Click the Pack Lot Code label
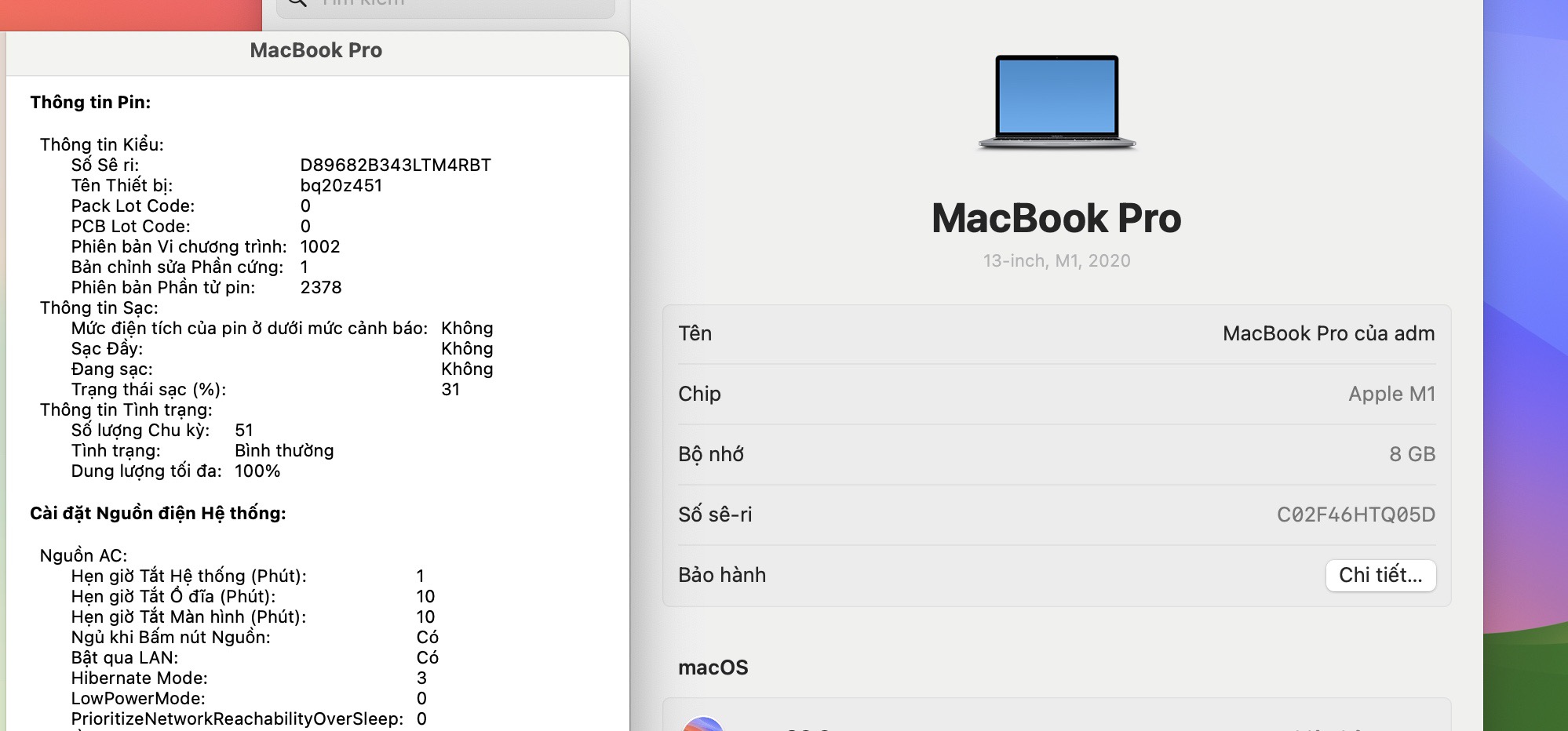The height and width of the screenshot is (731, 1568). (133, 205)
